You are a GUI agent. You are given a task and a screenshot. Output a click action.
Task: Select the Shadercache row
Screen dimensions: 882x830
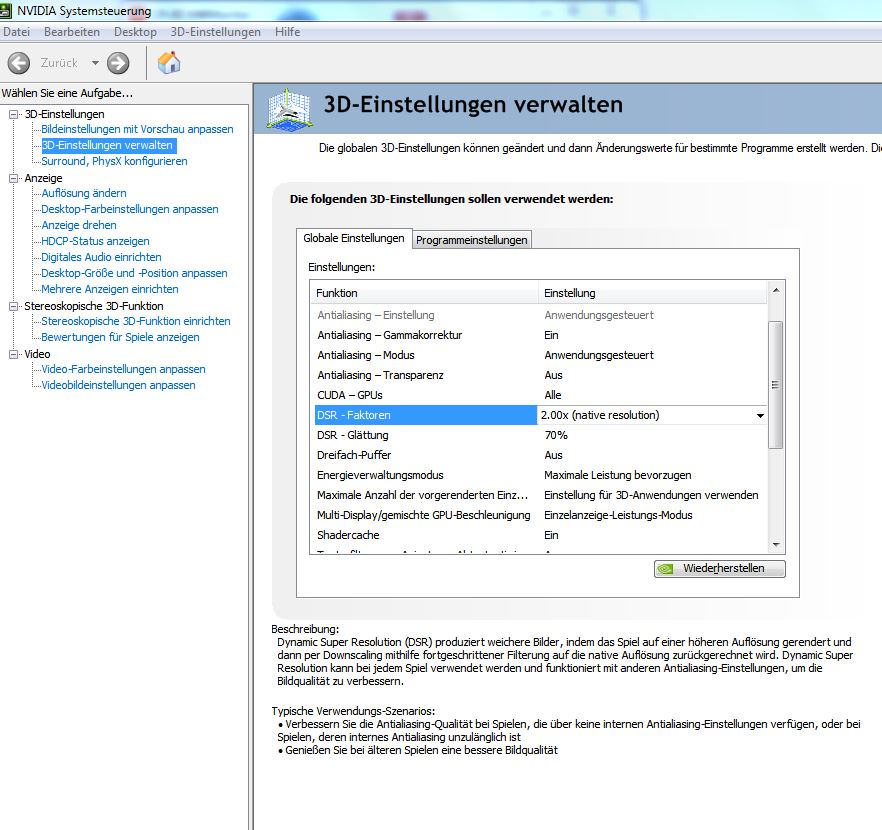539,535
